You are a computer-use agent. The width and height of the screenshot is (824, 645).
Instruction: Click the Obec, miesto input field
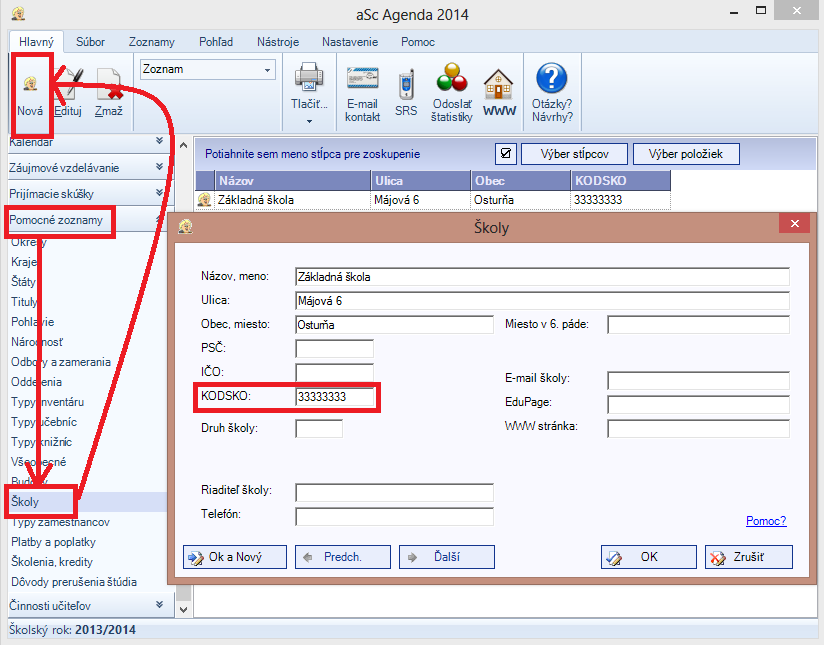pos(395,325)
